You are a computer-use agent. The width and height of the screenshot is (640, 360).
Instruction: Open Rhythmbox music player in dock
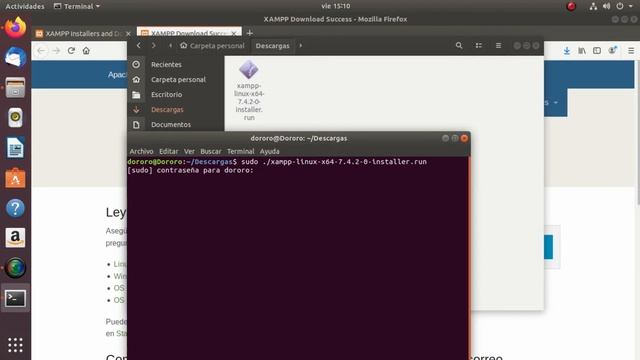click(15, 118)
